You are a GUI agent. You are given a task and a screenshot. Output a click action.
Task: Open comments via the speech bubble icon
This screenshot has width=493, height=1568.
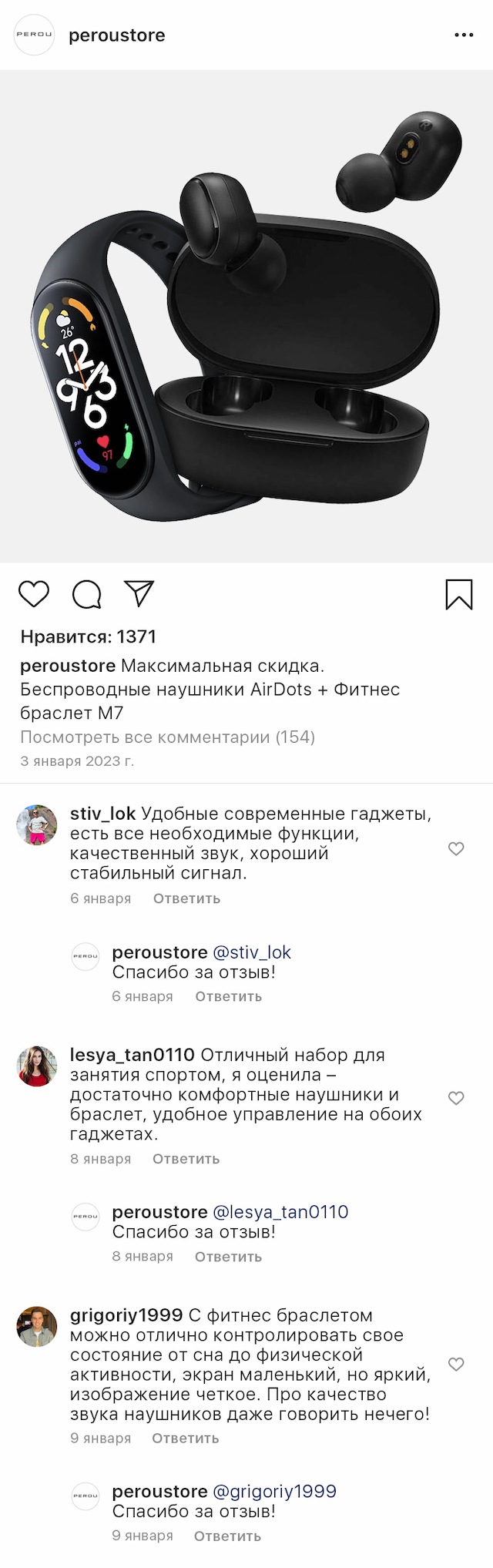coord(87,594)
